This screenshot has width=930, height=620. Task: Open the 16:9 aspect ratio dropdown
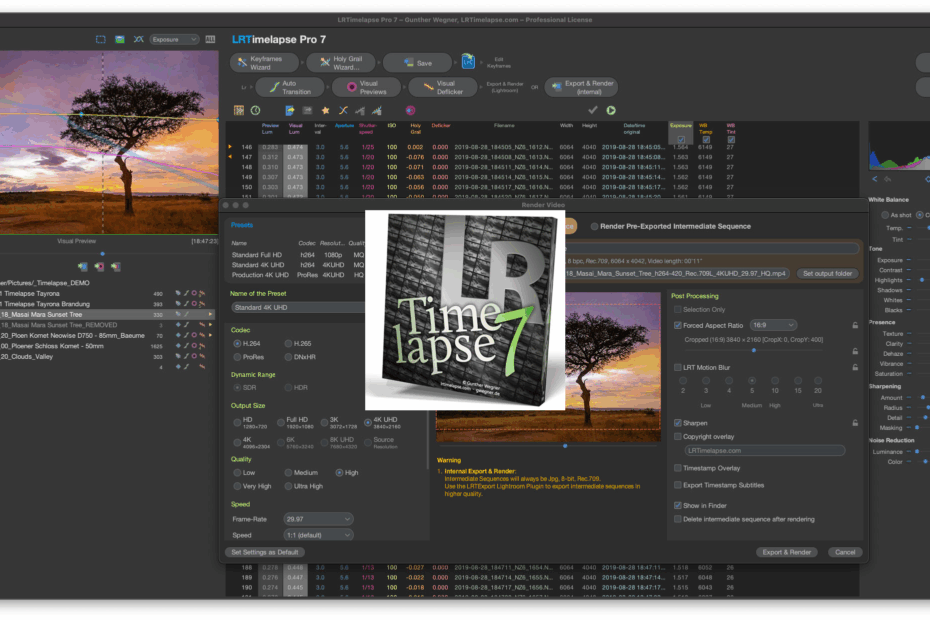coord(773,325)
